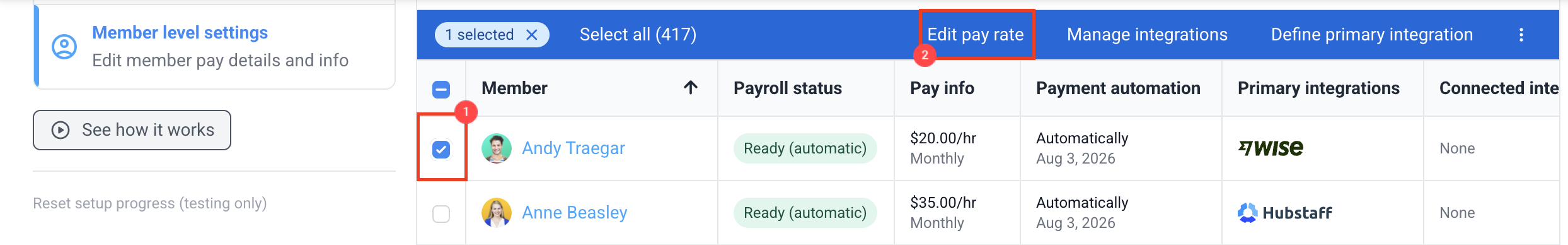This screenshot has width=1568, height=245.
Task: Click Manage integrations action
Action: pos(1147,35)
